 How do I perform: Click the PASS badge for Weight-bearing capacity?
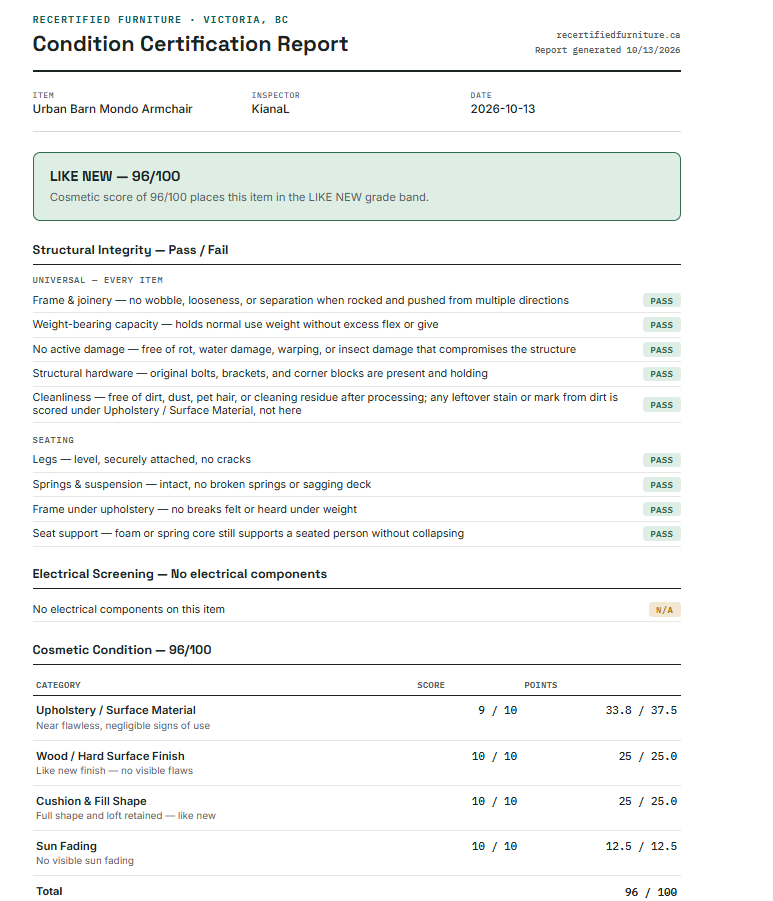[x=662, y=325]
